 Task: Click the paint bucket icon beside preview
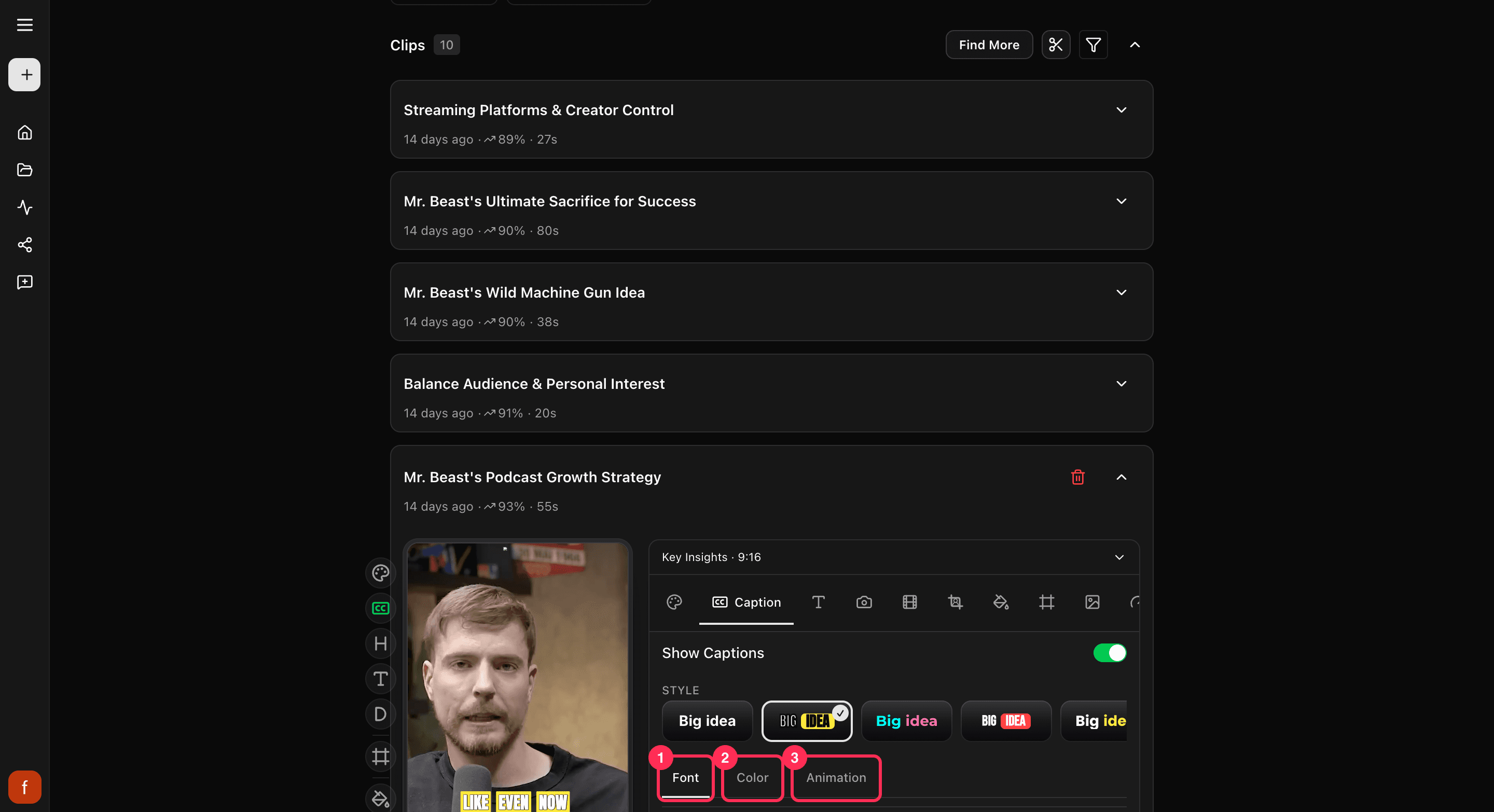(380, 798)
